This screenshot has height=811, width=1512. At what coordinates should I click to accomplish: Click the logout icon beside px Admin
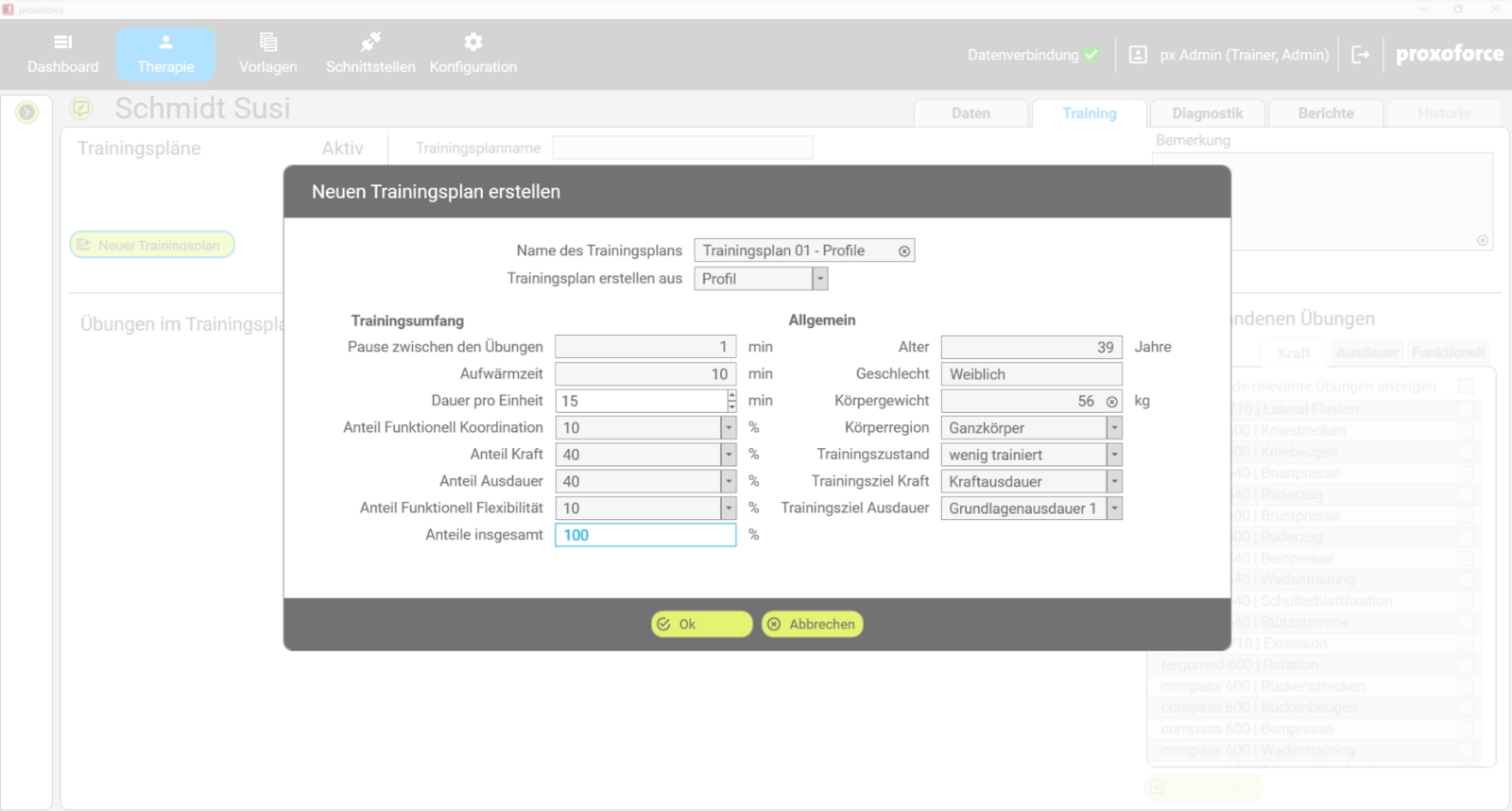(x=1360, y=55)
